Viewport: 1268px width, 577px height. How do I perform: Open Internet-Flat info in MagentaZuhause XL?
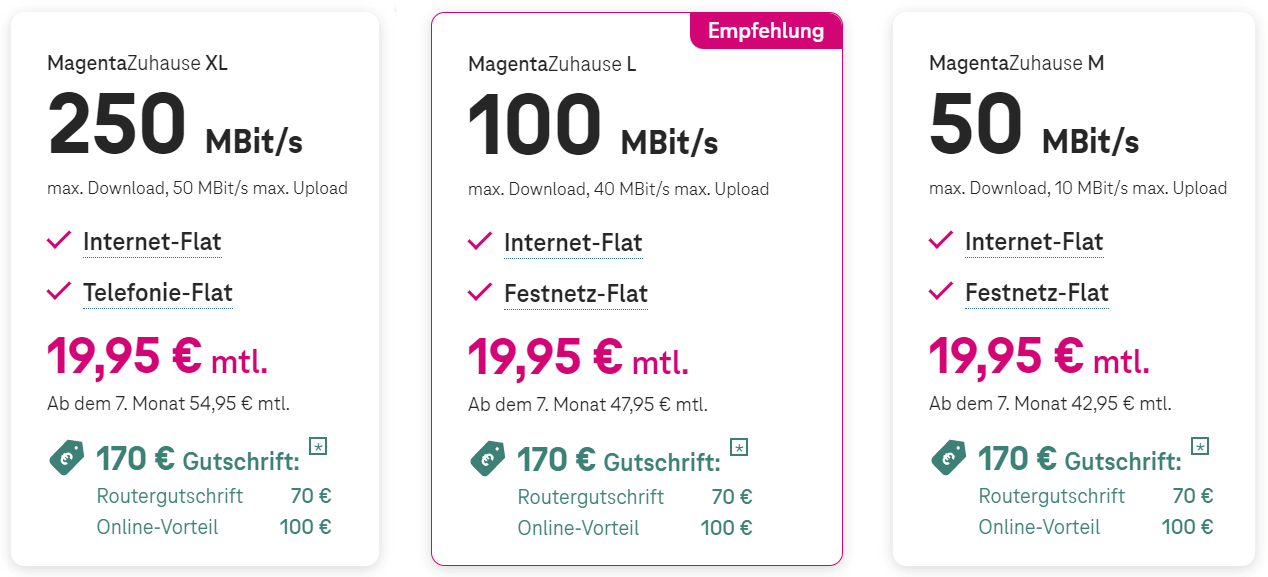pos(152,242)
